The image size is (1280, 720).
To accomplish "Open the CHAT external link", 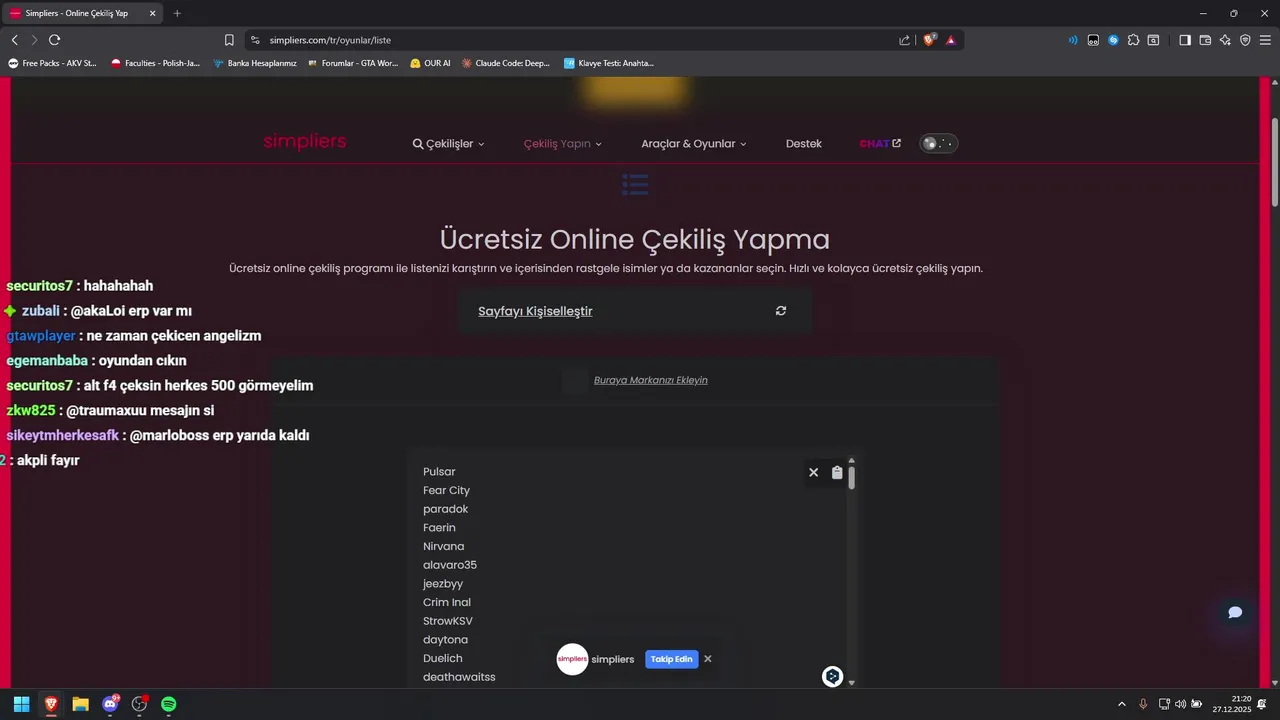I will coord(880,144).
